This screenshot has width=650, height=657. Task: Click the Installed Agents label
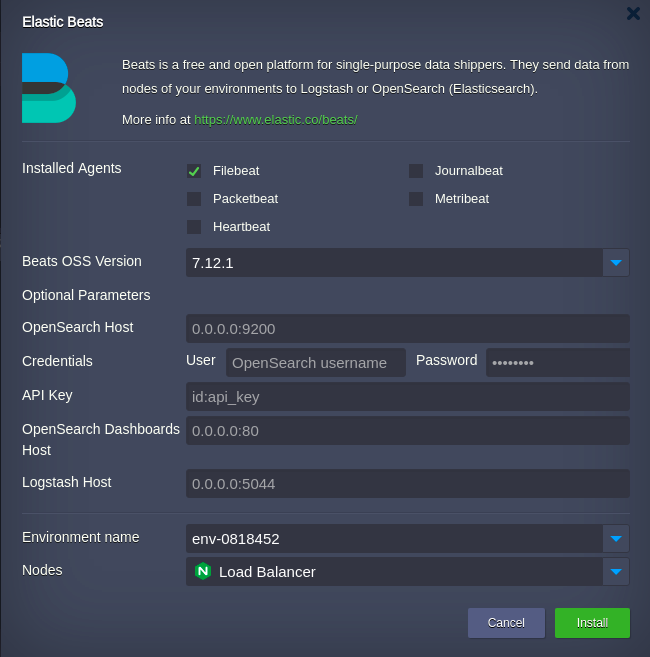pyautogui.click(x=71, y=168)
